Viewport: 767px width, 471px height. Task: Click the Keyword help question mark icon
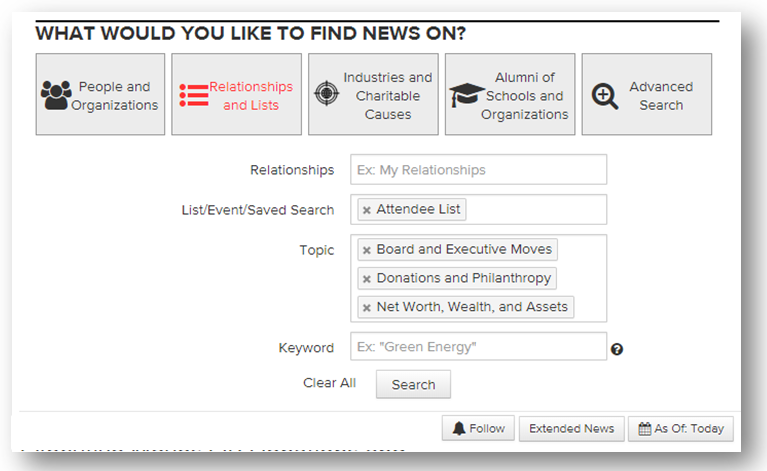tap(617, 349)
